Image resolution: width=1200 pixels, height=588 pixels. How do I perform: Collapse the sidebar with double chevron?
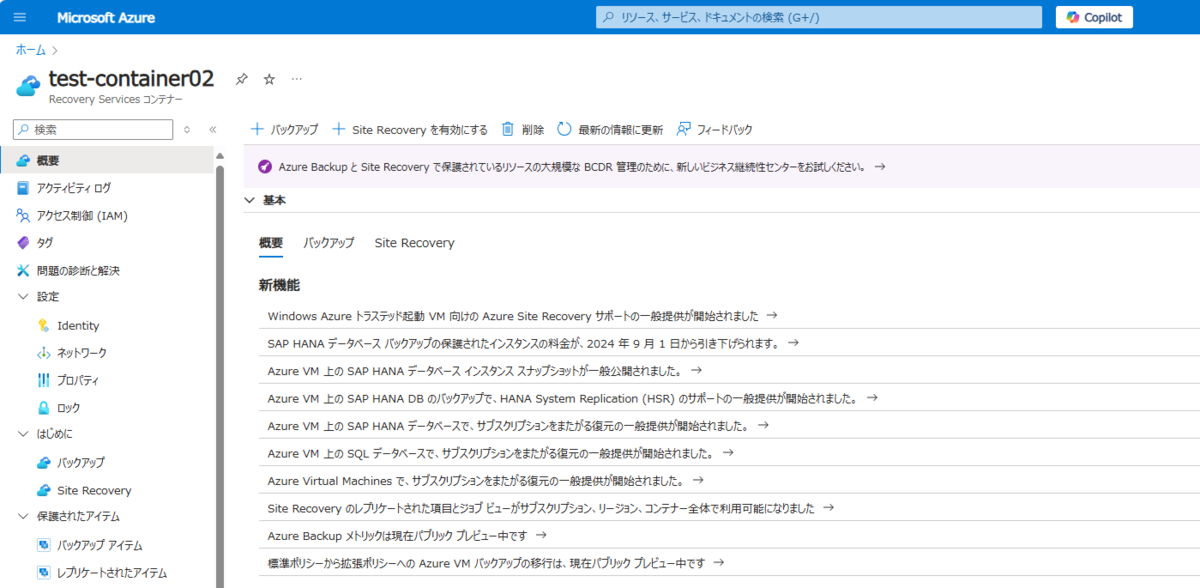212,129
